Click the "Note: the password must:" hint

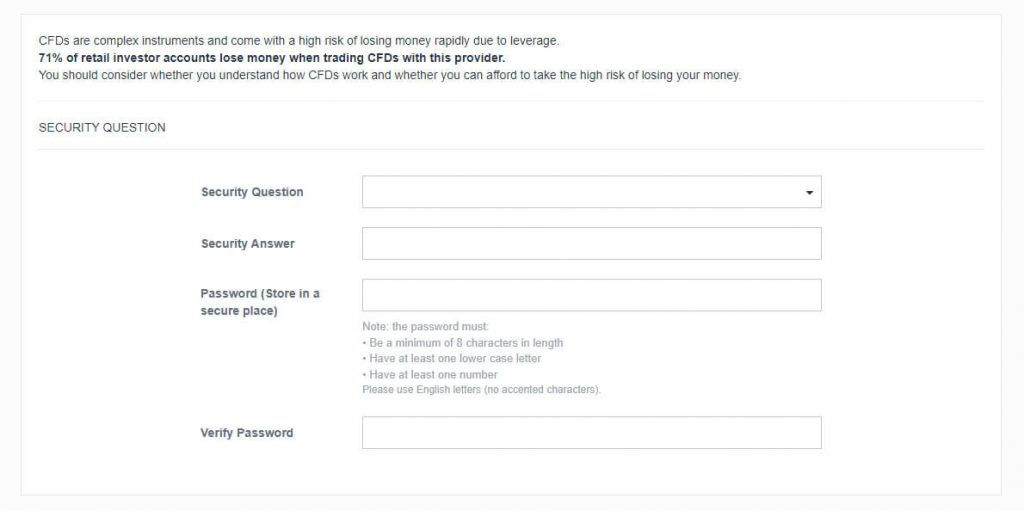point(425,327)
